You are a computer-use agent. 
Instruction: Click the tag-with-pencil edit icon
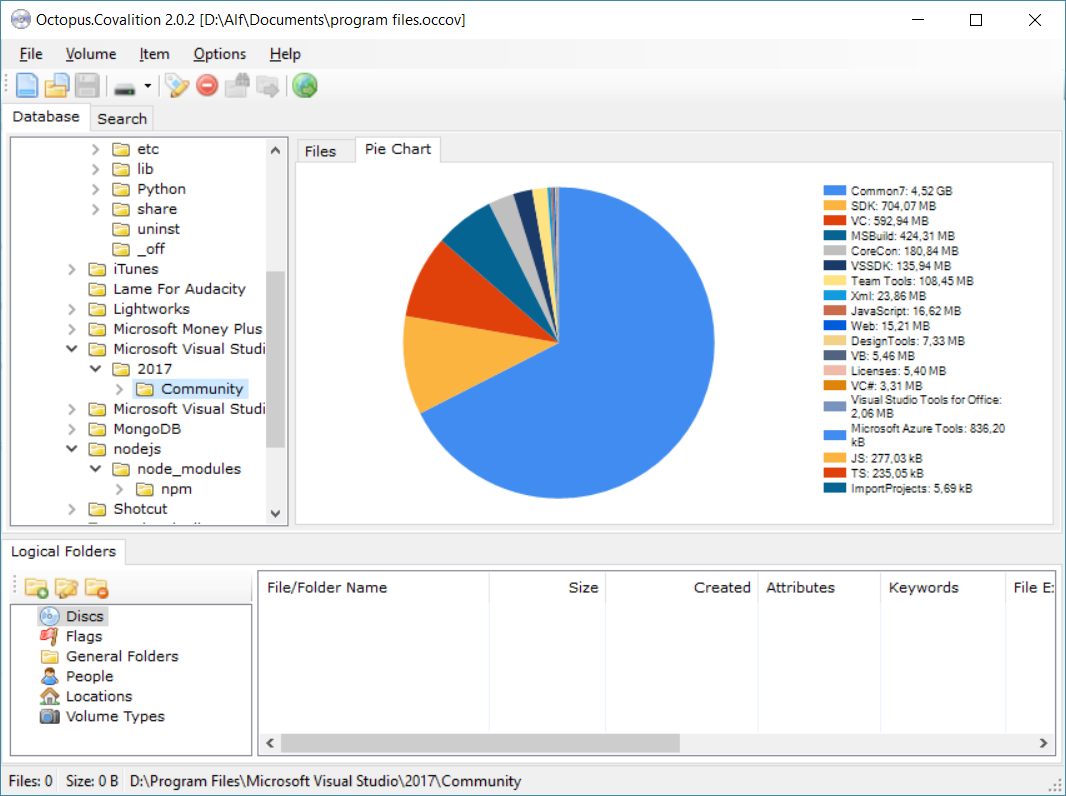click(177, 86)
